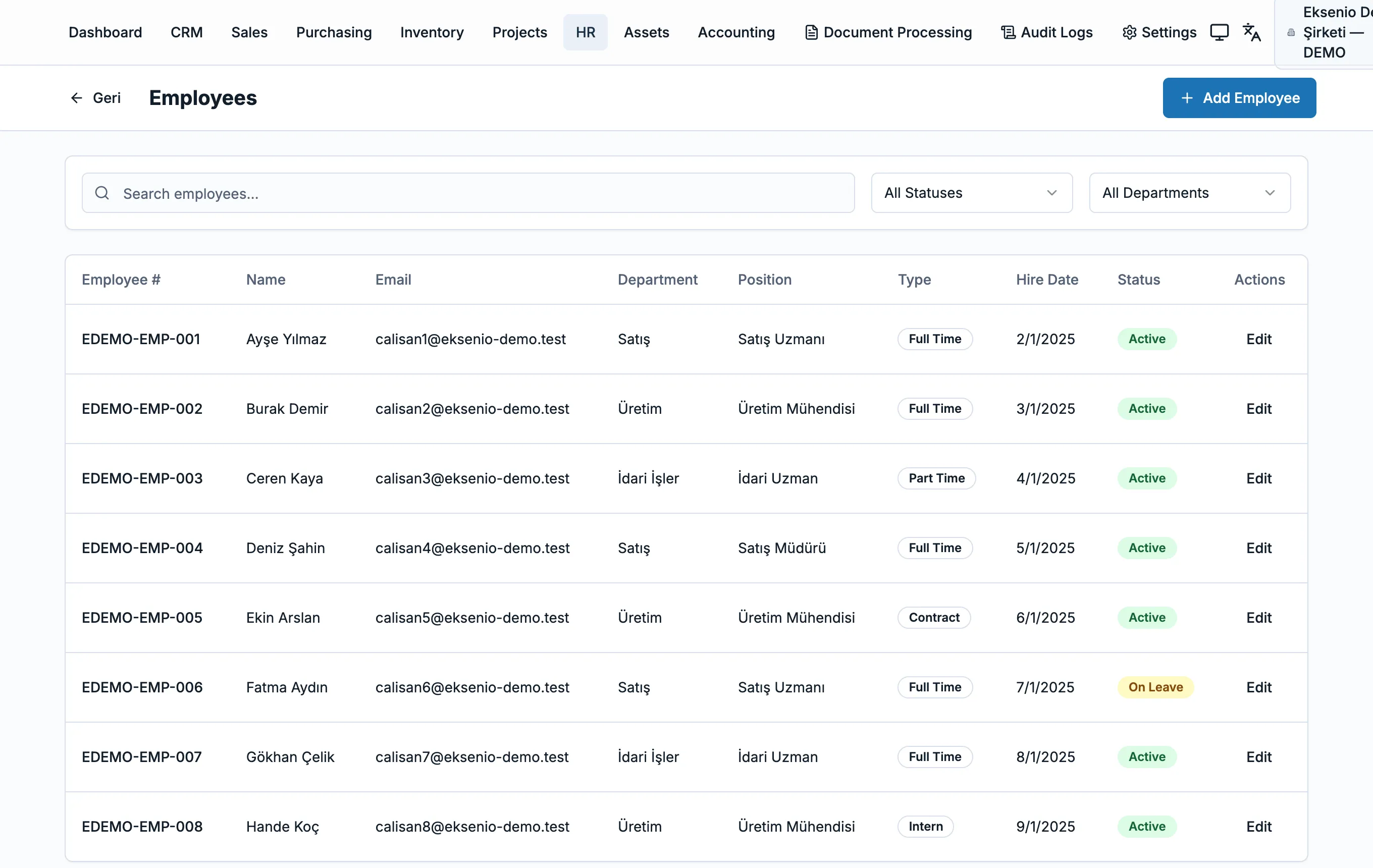
Task: Click the Part Time badge for Ceren Kaya
Action: coord(936,478)
